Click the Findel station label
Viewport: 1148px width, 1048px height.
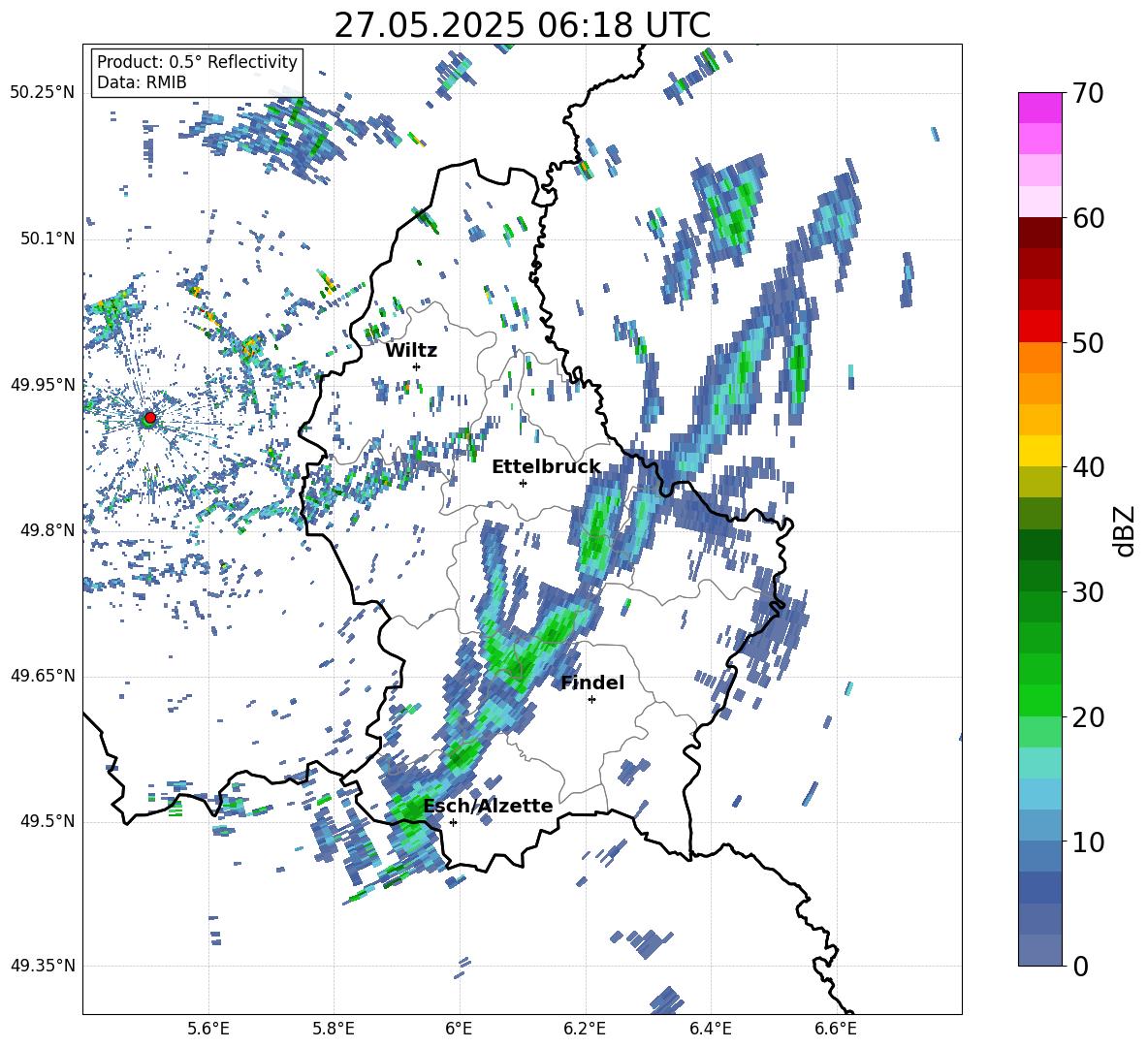pyautogui.click(x=592, y=683)
